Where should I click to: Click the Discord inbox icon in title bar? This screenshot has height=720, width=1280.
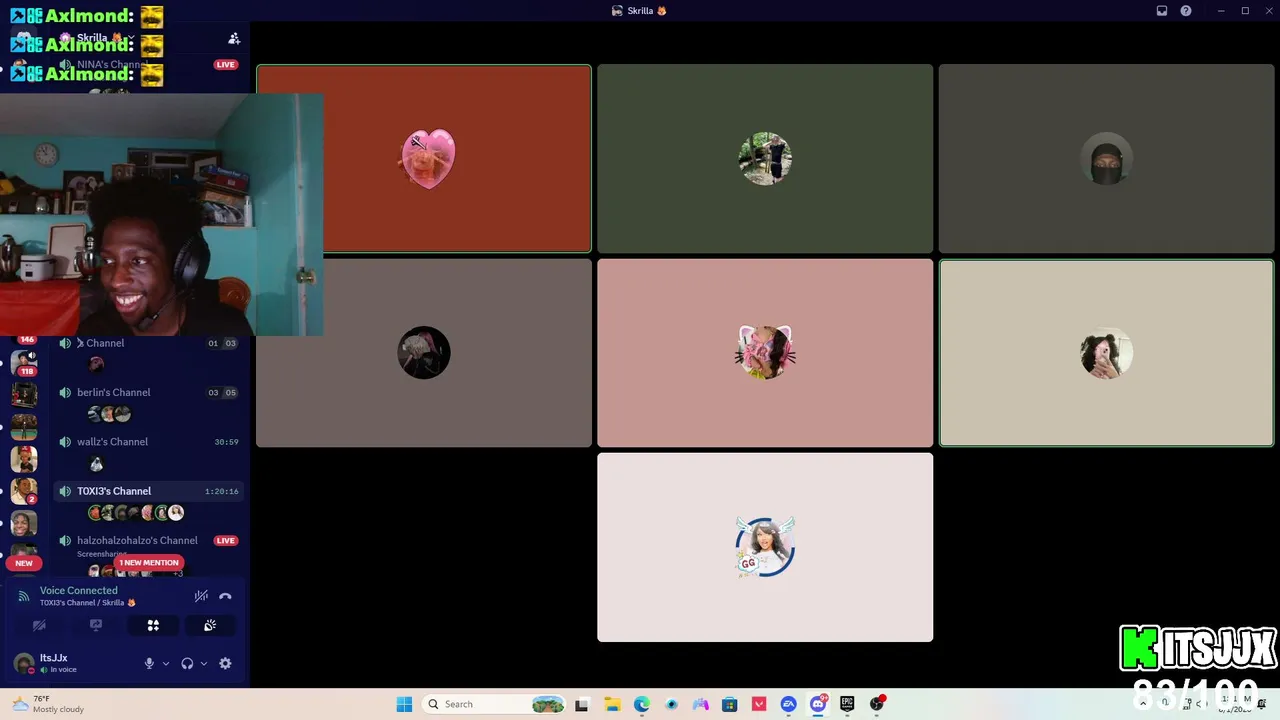pos(1162,11)
